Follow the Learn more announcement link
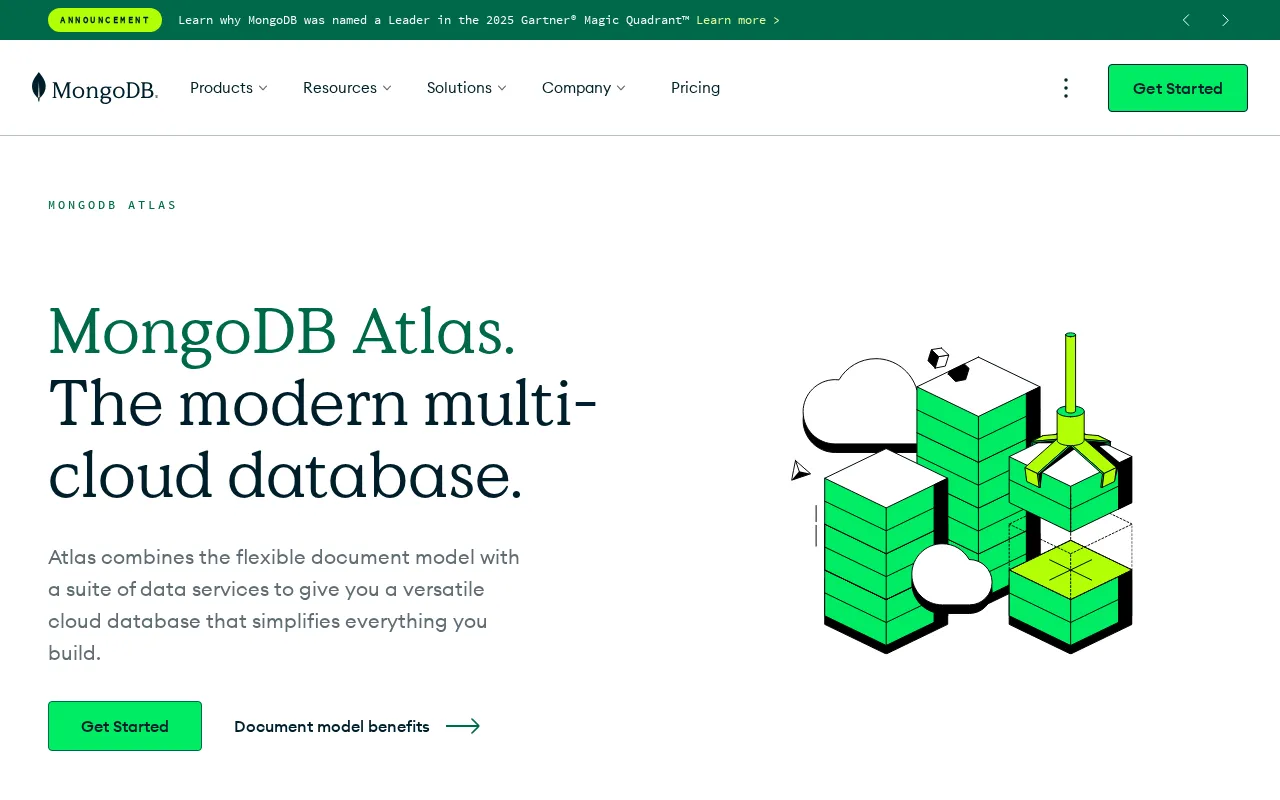The image size is (1280, 800). 738,20
